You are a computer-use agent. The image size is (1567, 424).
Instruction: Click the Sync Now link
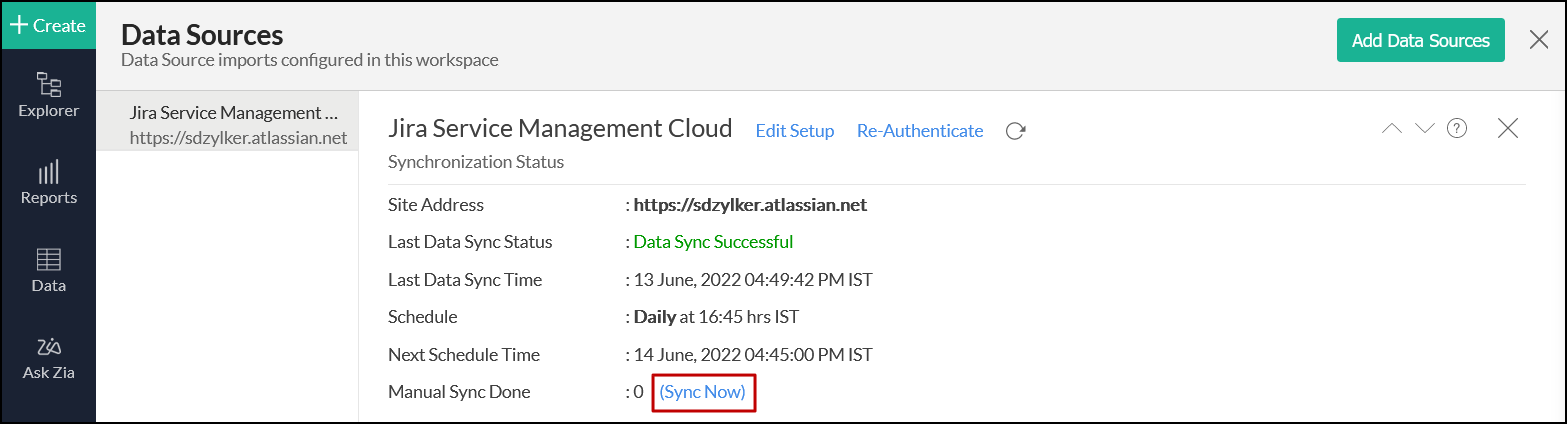coord(702,392)
